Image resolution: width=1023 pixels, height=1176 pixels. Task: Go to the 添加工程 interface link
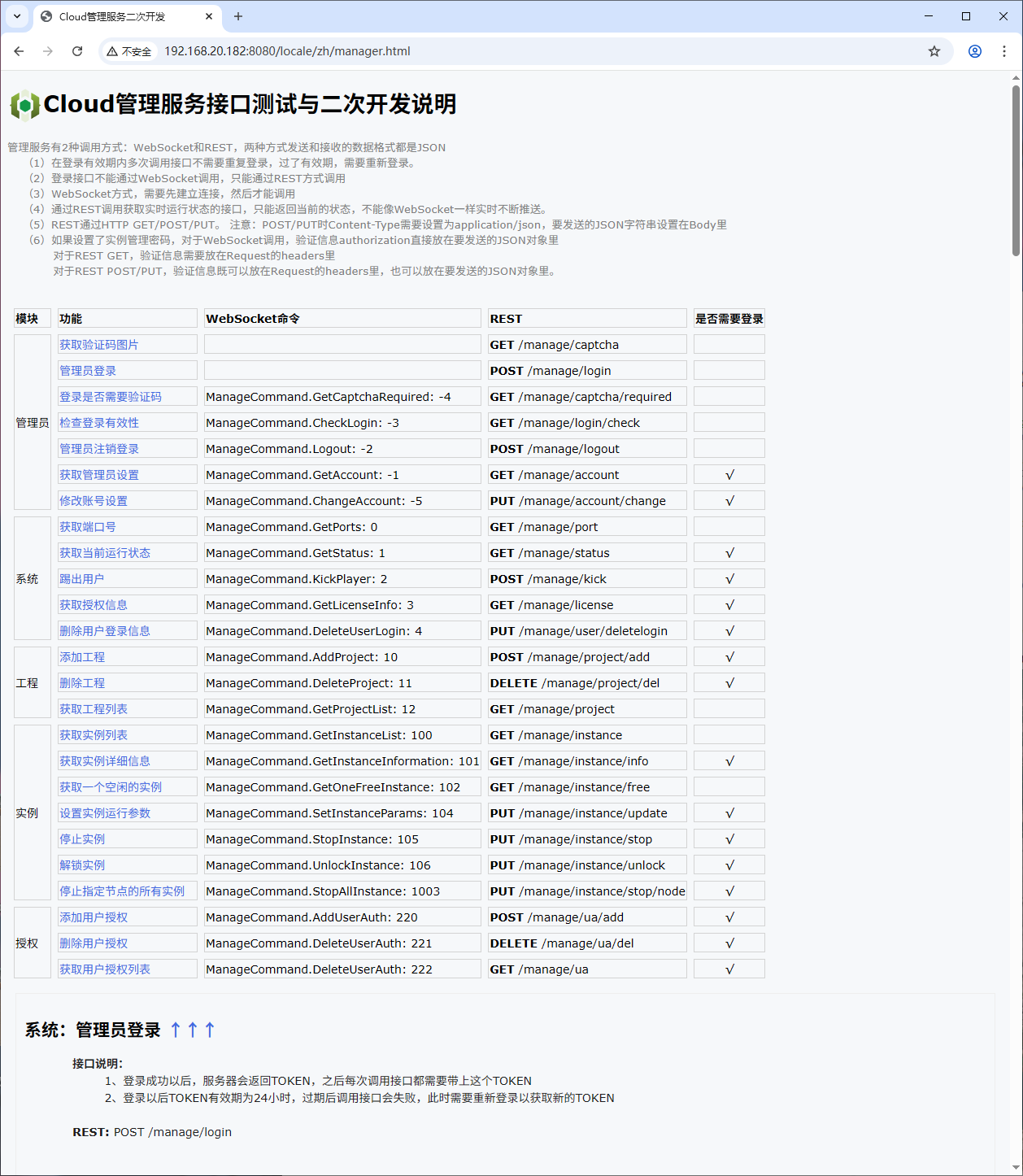(x=82, y=657)
